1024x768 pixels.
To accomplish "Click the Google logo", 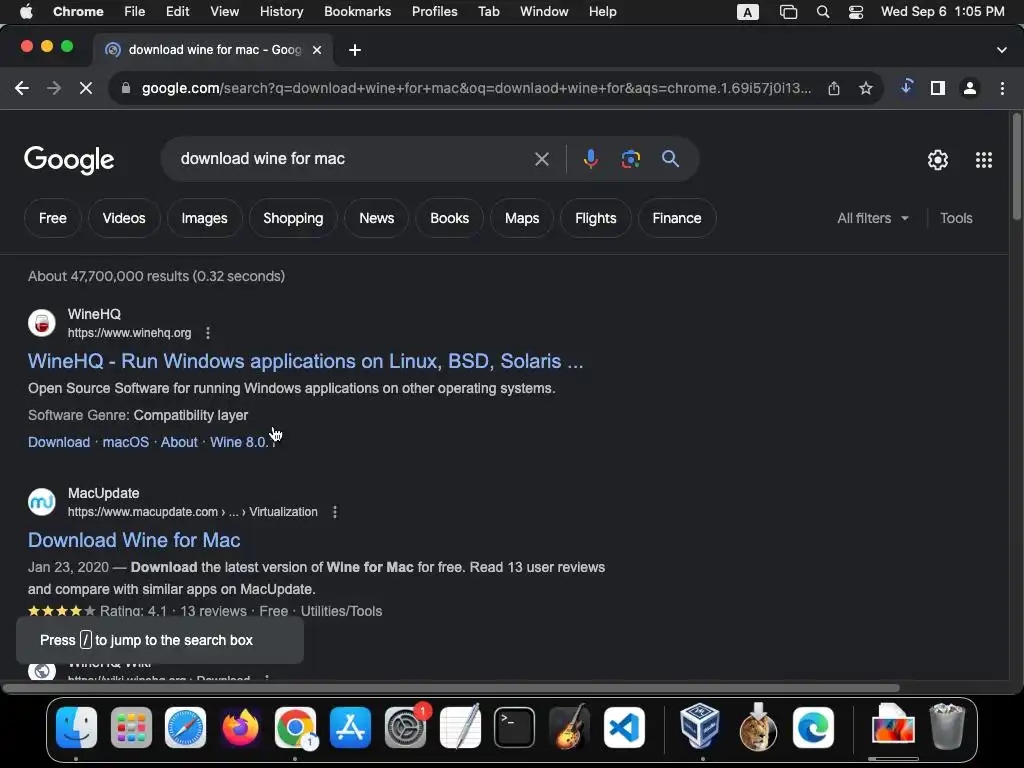I will (x=69, y=160).
